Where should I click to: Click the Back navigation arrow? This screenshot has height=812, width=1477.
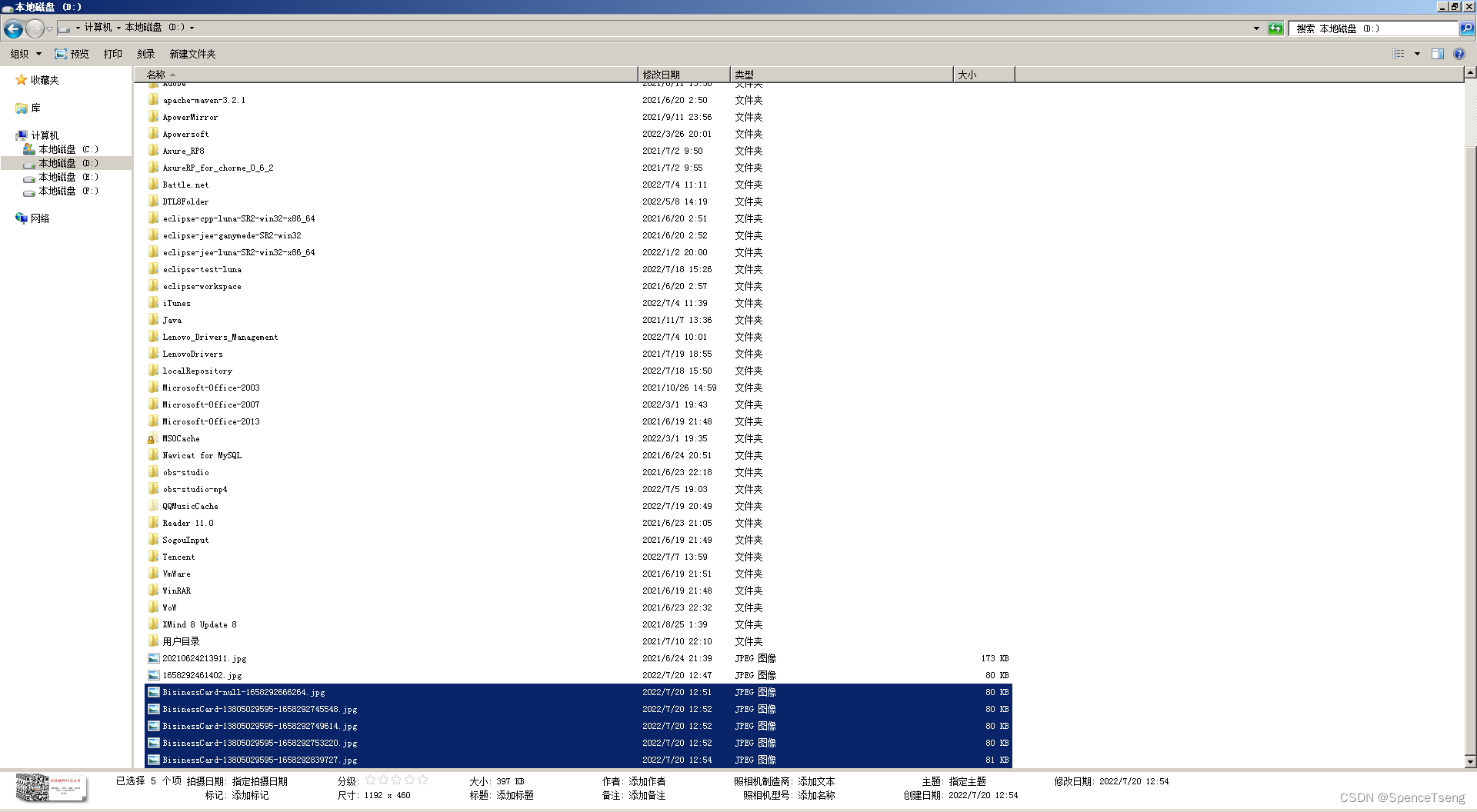[13, 28]
